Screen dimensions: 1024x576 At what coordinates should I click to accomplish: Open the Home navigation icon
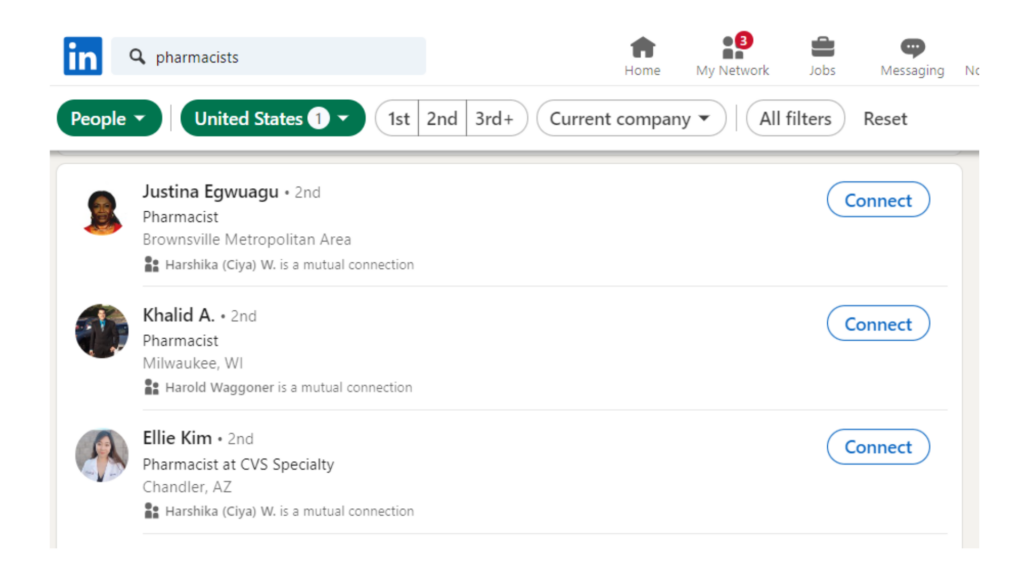point(642,48)
